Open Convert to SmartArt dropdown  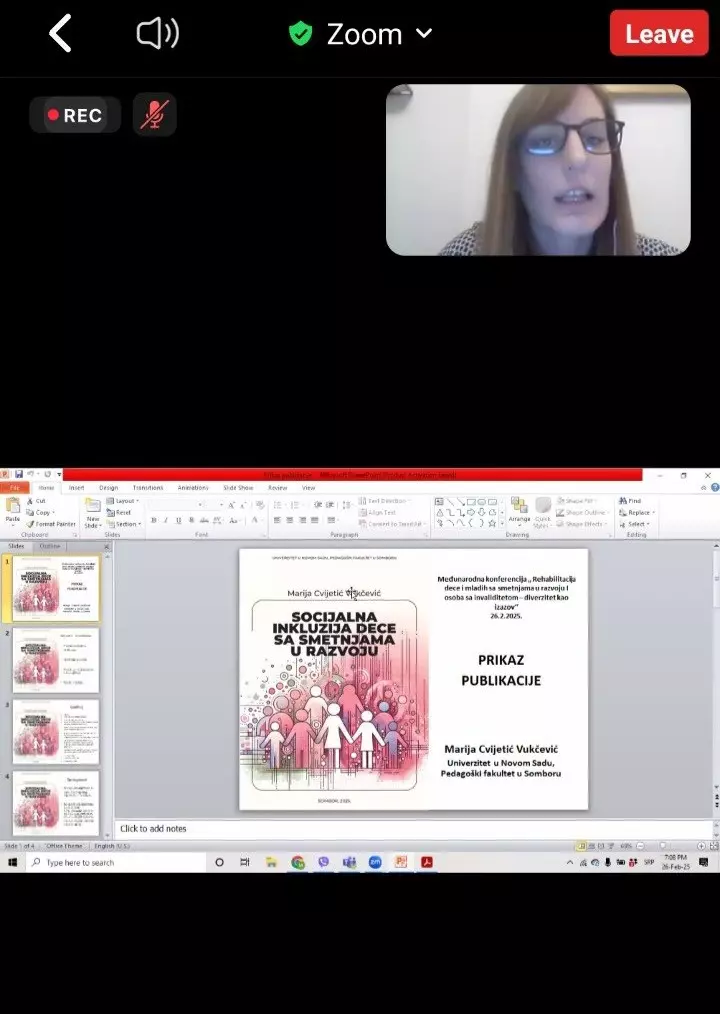tap(392, 524)
